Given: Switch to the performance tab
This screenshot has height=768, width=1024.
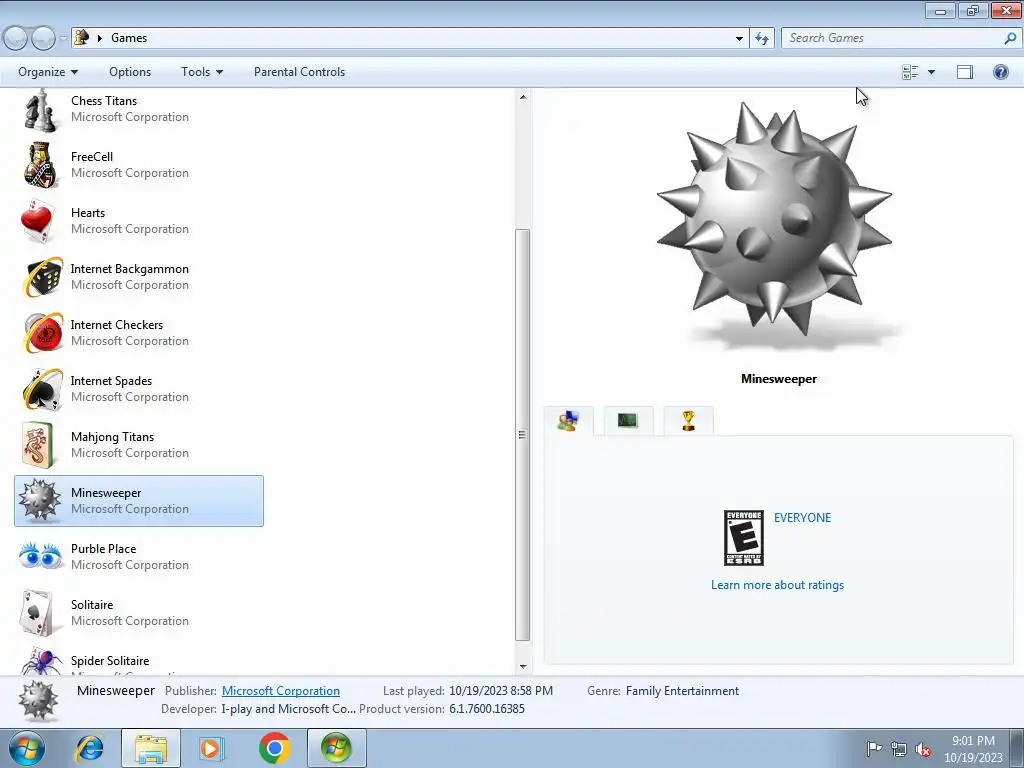Looking at the screenshot, I should (x=628, y=420).
